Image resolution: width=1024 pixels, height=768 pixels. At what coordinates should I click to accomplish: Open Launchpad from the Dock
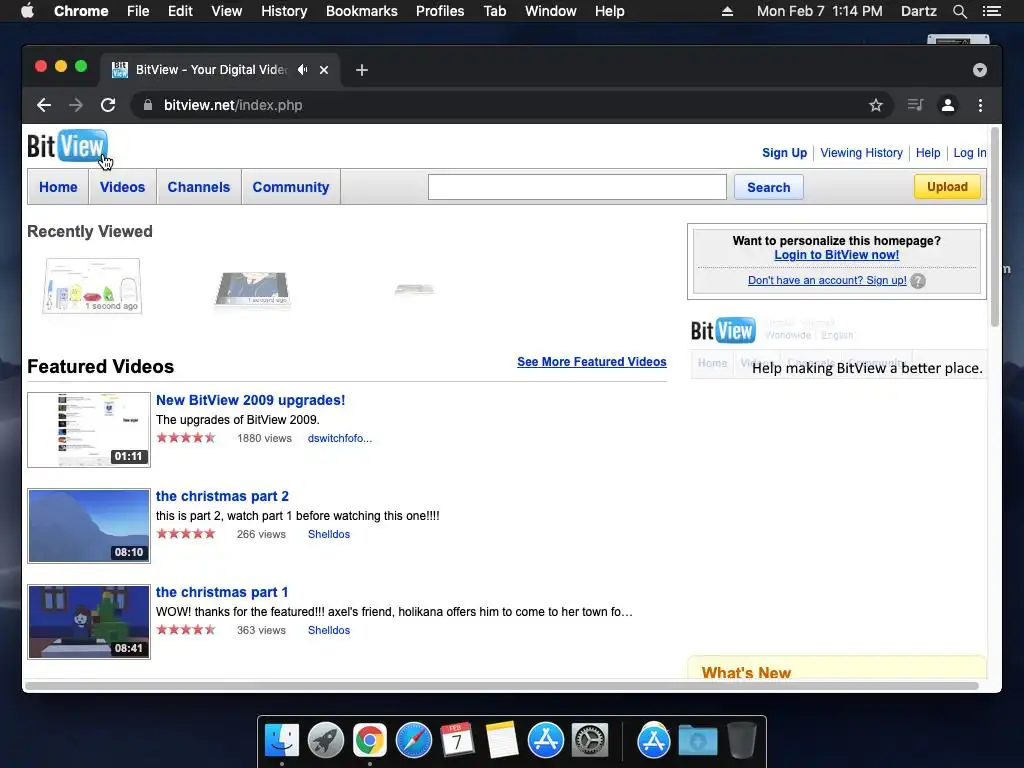pyautogui.click(x=326, y=741)
